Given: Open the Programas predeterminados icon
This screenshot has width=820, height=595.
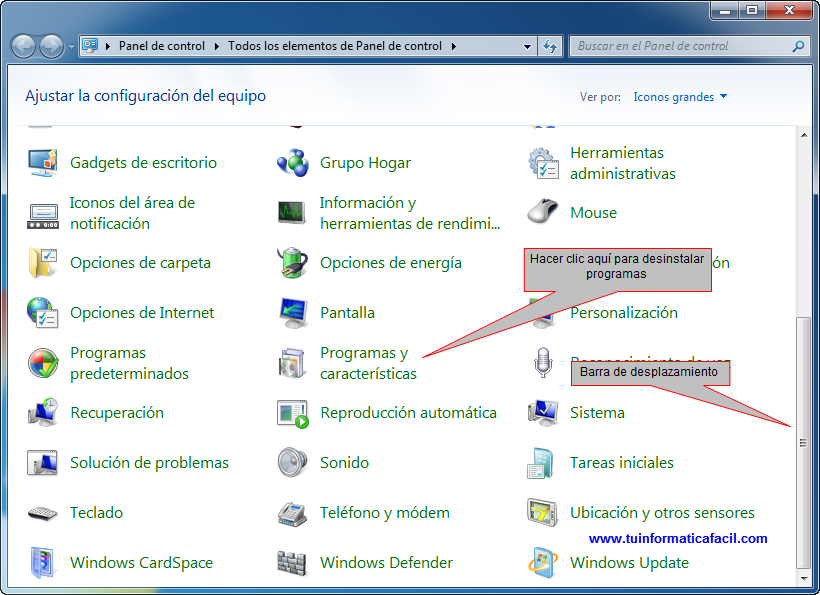Looking at the screenshot, I should [x=42, y=363].
